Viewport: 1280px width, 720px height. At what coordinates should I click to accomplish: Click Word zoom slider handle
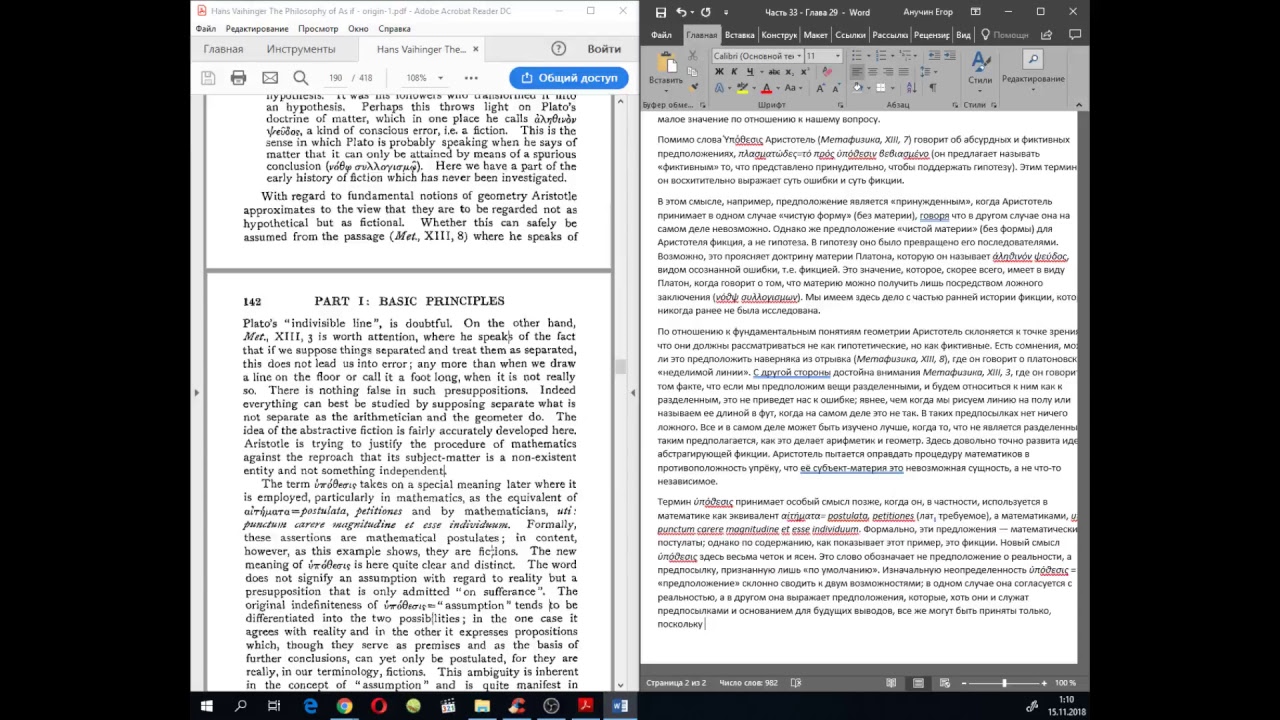click(x=1004, y=683)
